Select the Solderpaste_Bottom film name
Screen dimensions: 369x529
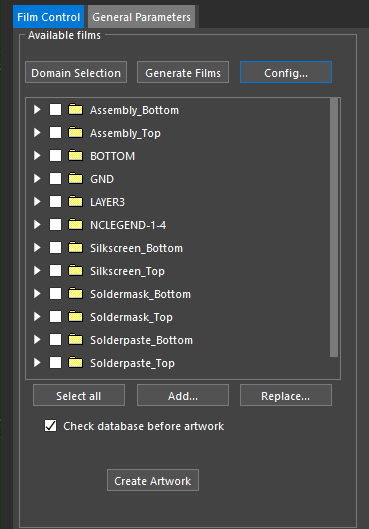tap(141, 340)
